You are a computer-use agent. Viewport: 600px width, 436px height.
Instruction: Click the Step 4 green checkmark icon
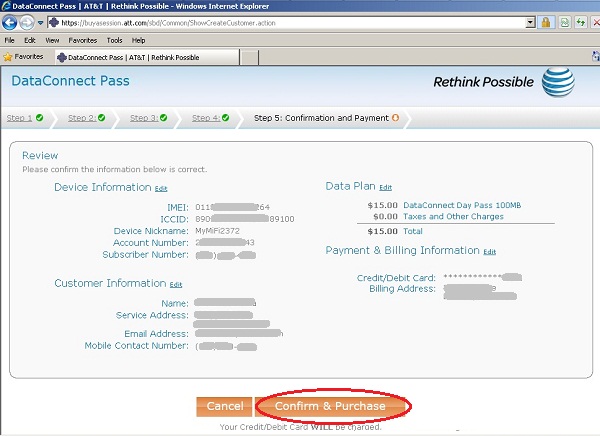tap(225, 118)
